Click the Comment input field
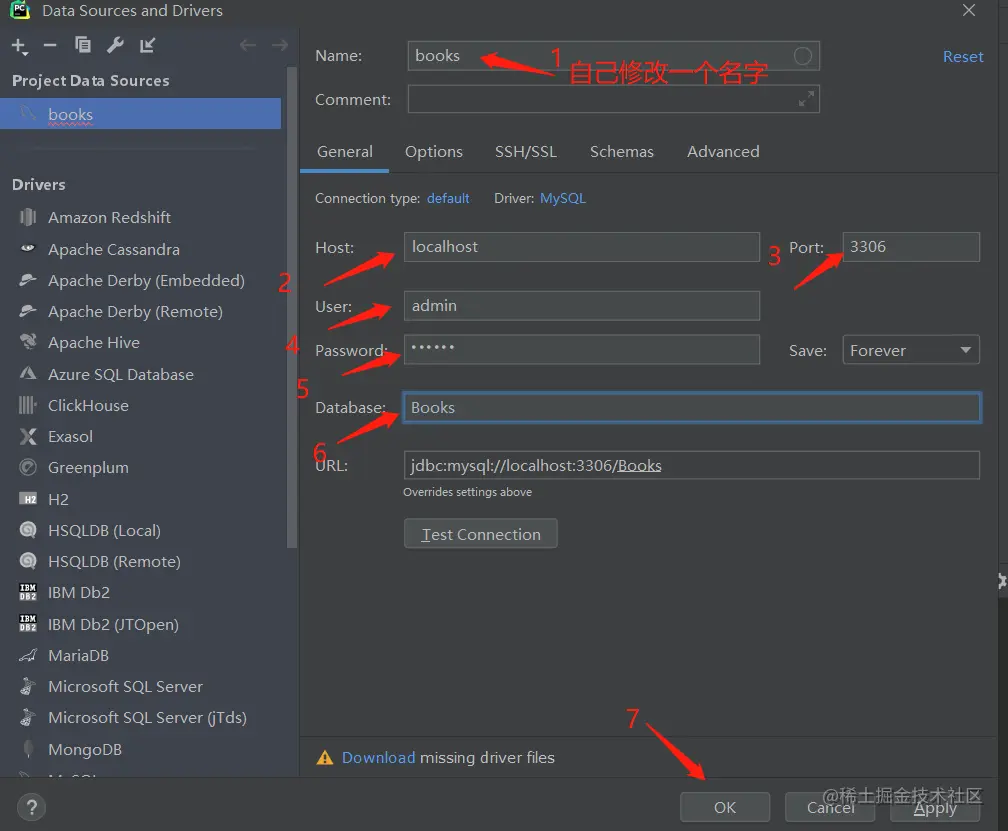The height and width of the screenshot is (831, 1008). [613, 99]
